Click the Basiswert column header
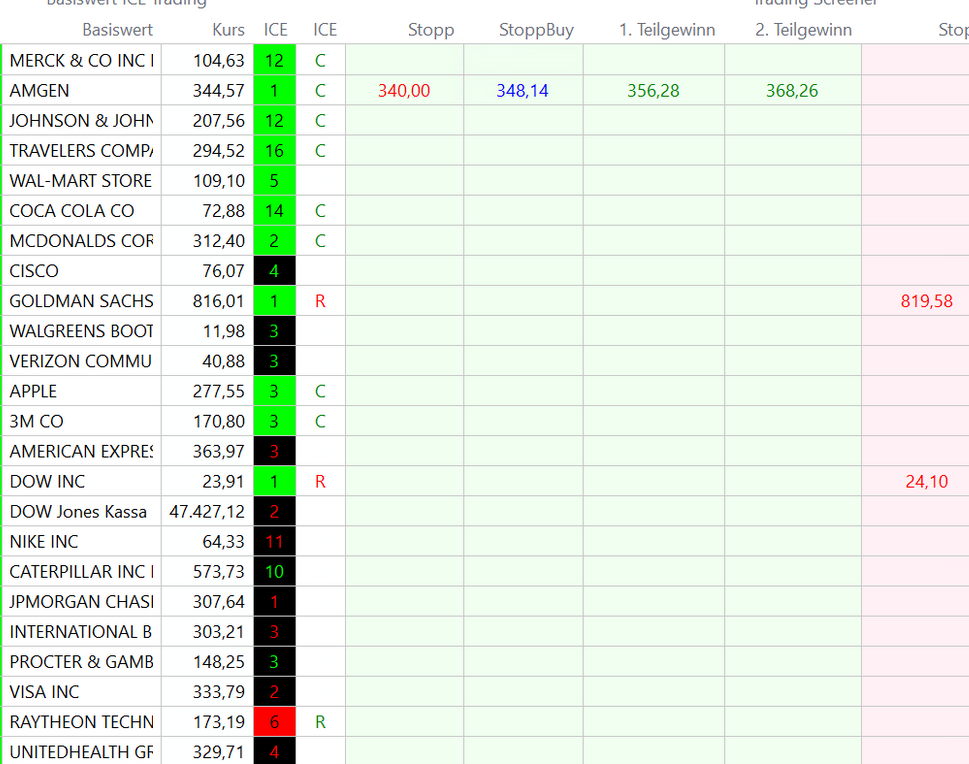This screenshot has height=764, width=969. pyautogui.click(x=117, y=30)
